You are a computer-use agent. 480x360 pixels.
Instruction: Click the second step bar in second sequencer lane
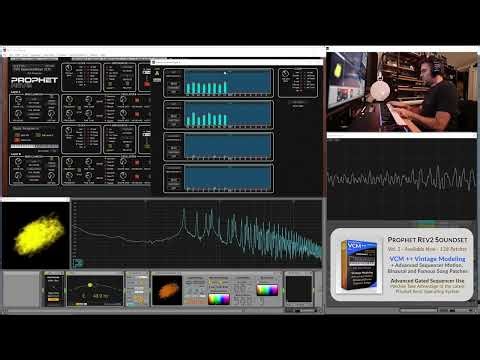pos(194,119)
